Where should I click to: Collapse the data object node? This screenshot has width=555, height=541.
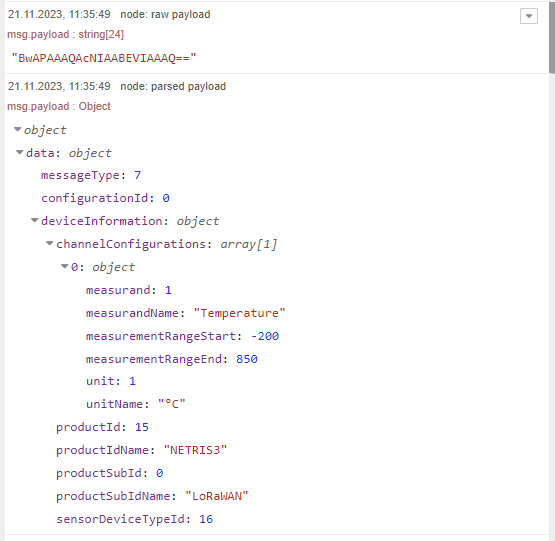20,153
